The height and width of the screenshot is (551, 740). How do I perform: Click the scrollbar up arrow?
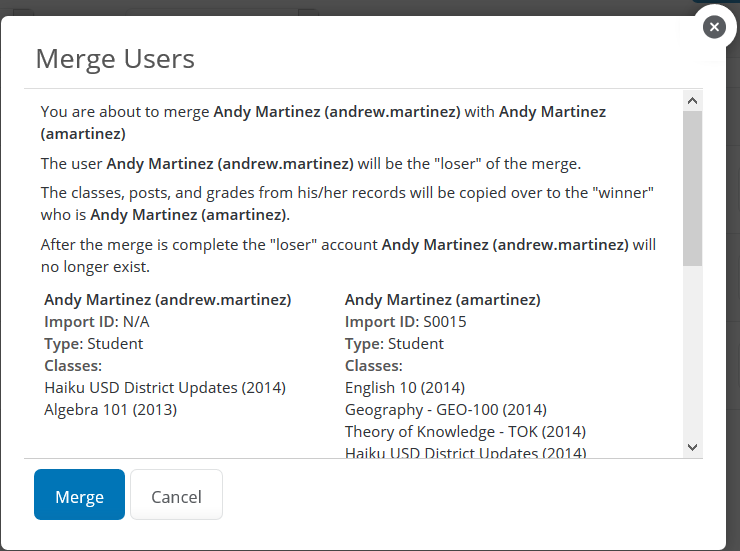coord(692,100)
